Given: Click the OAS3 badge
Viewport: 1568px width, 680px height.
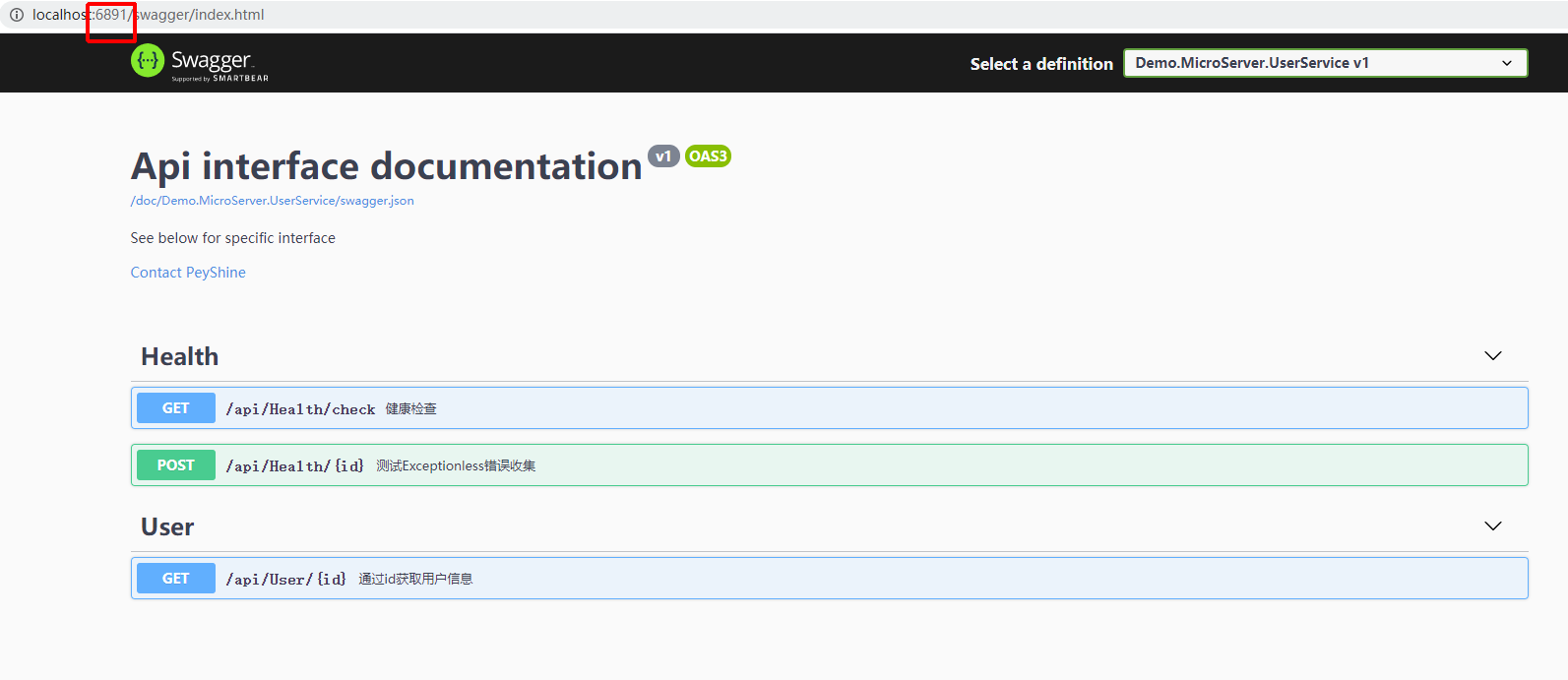Looking at the screenshot, I should pos(708,156).
